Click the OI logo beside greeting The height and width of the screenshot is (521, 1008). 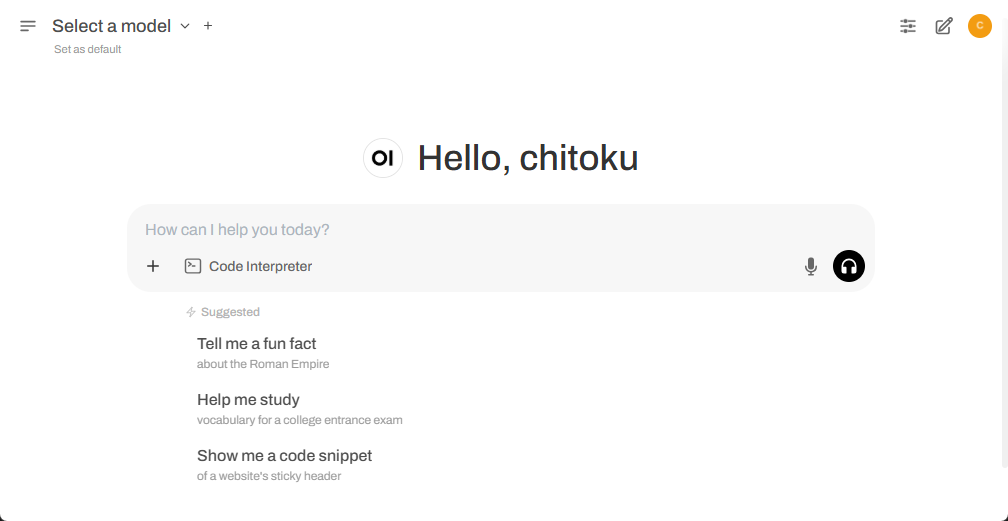coord(383,158)
